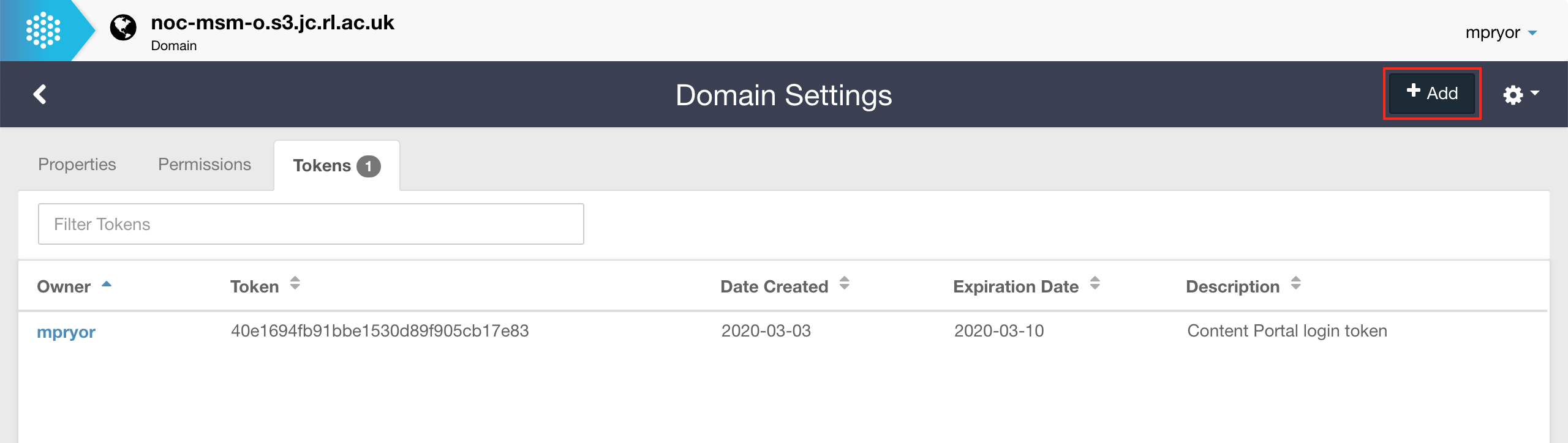Click the Token column sort arrows
Screen dimensions: 1568x443
(x=295, y=283)
